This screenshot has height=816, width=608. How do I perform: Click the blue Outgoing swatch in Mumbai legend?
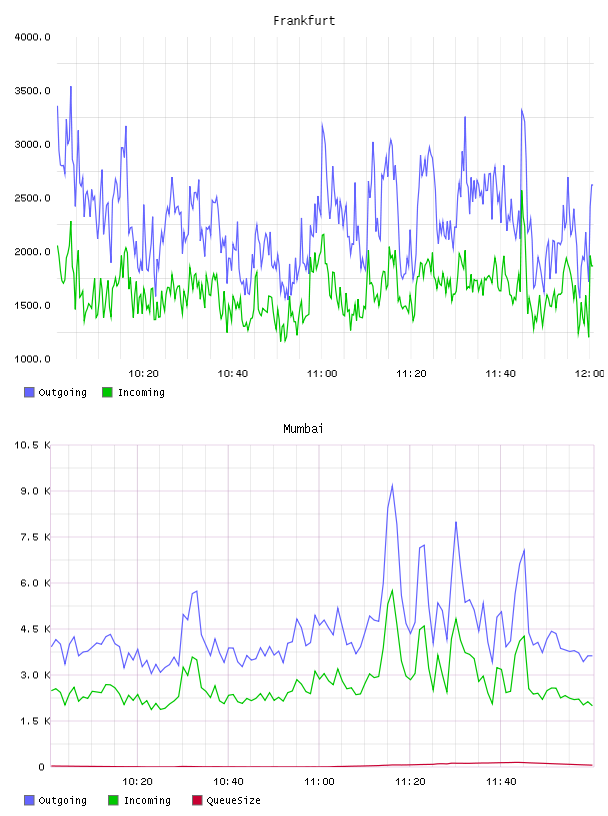(29, 800)
